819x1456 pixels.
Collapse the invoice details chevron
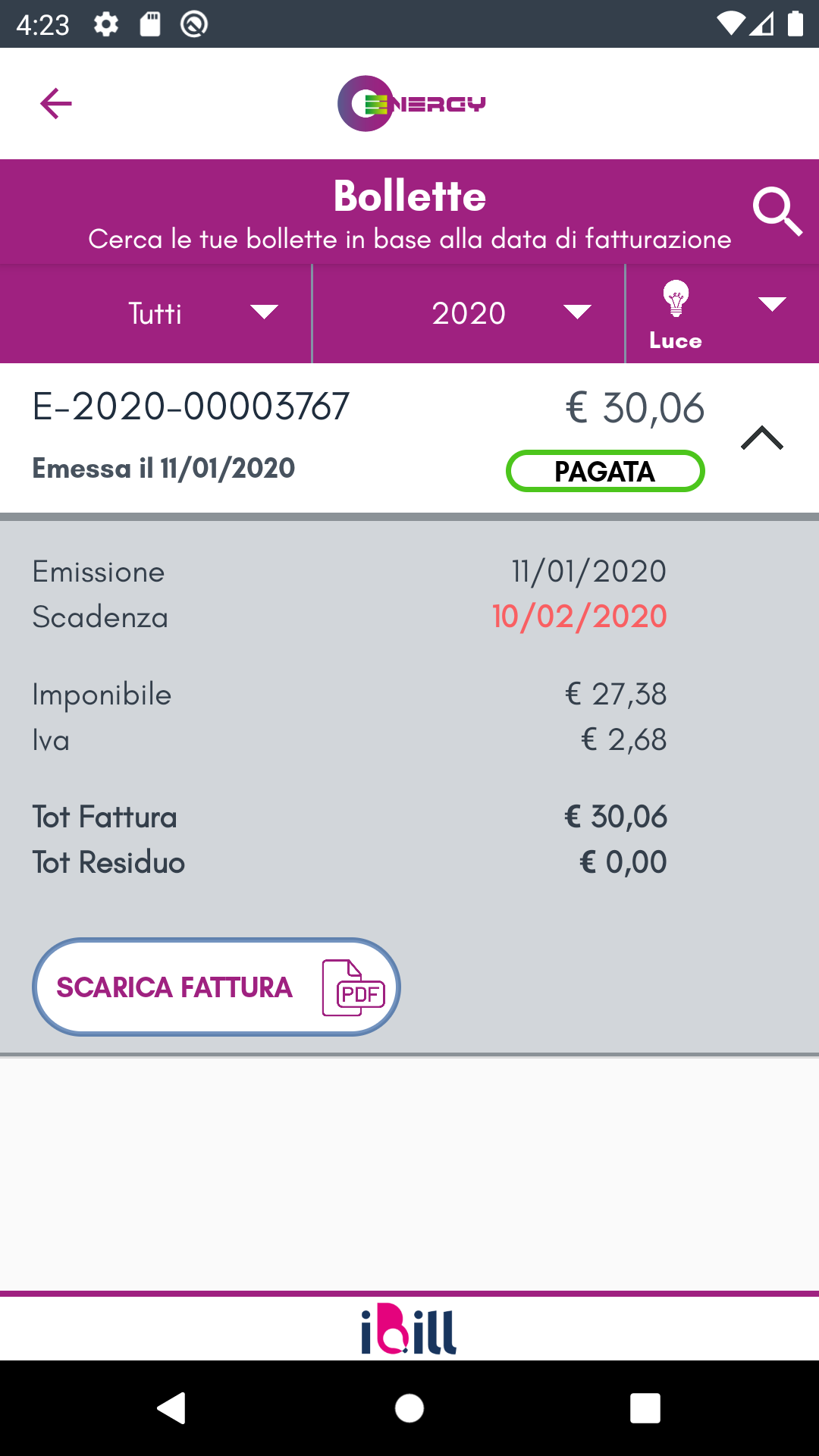[x=761, y=438]
